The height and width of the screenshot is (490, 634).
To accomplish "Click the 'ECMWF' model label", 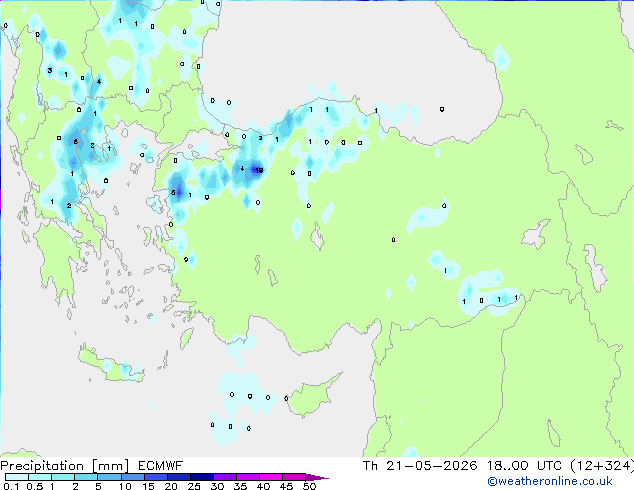I will 161,466.
